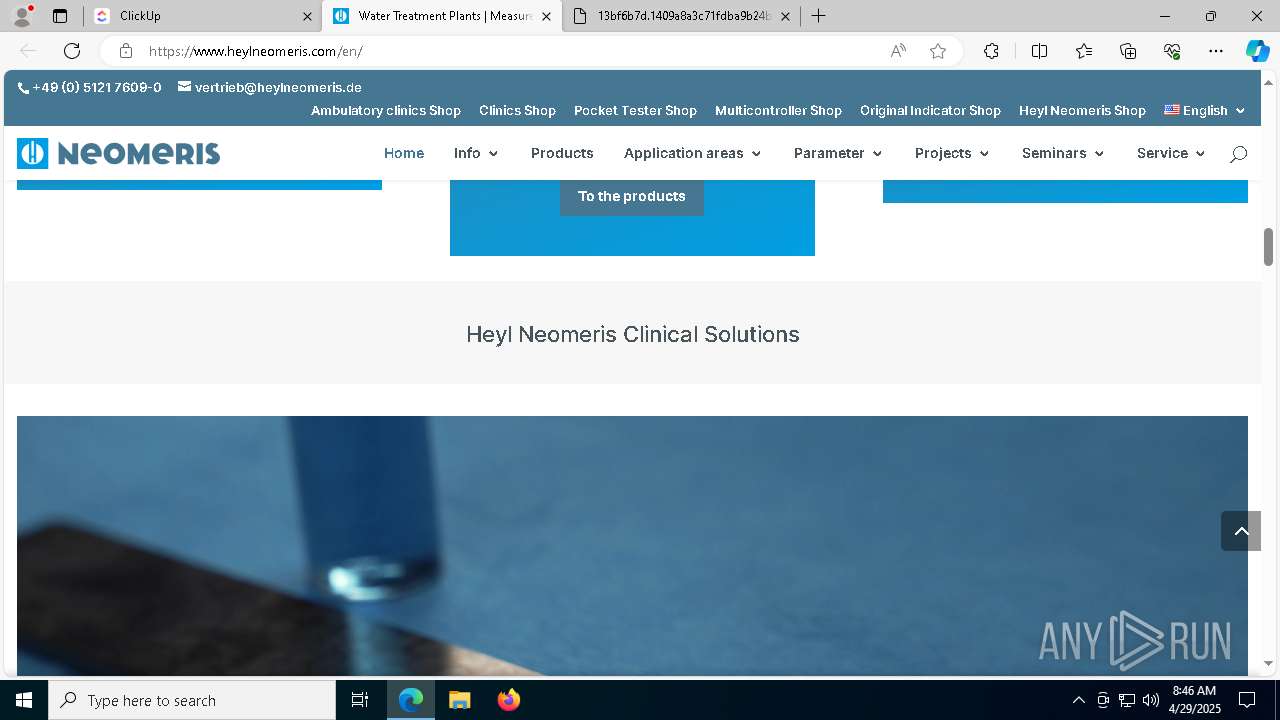Open volume control tray icon
The image size is (1280, 720).
(1150, 700)
